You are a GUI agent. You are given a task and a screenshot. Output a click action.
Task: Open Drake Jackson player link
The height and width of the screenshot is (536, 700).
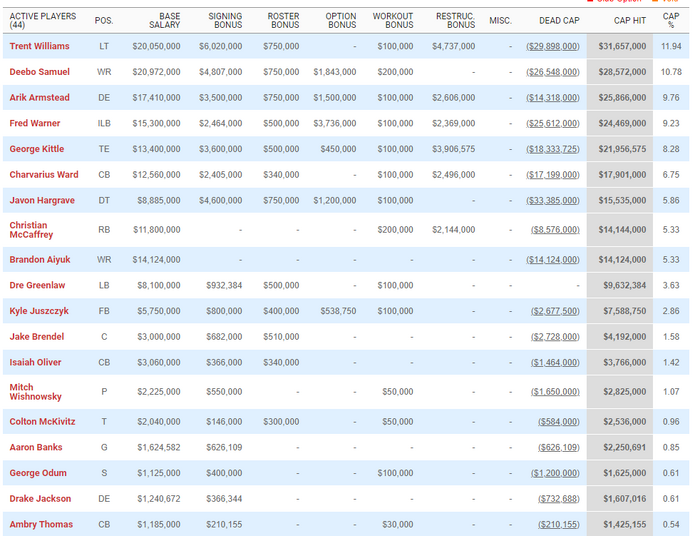point(40,499)
